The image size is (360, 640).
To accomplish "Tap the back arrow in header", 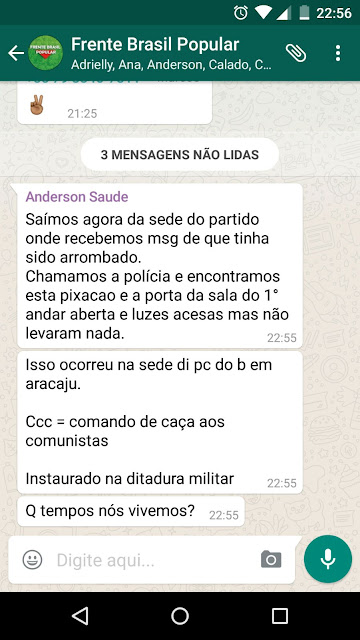I will (x=16, y=53).
